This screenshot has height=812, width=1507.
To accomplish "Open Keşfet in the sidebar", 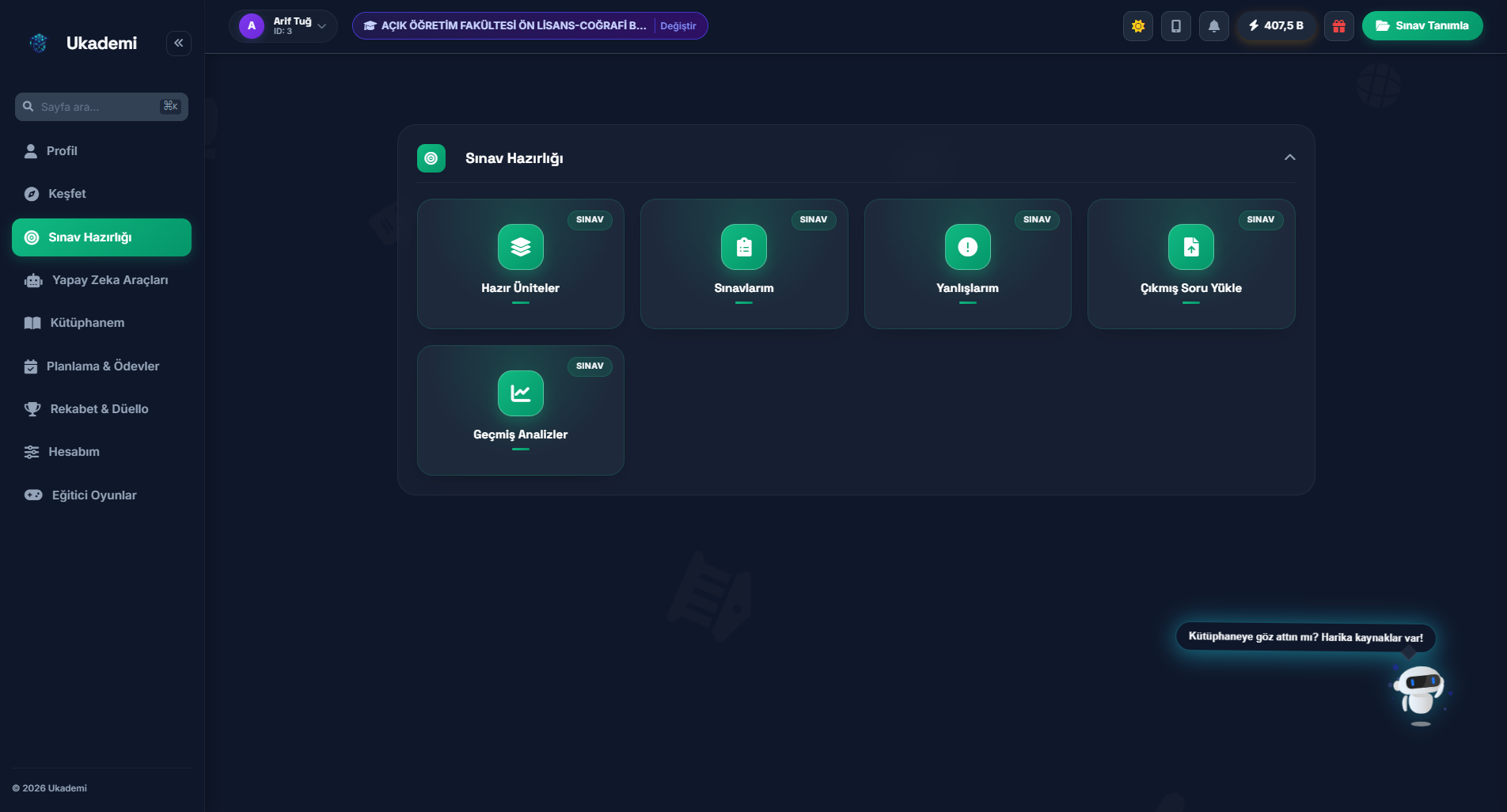I will click(x=101, y=194).
